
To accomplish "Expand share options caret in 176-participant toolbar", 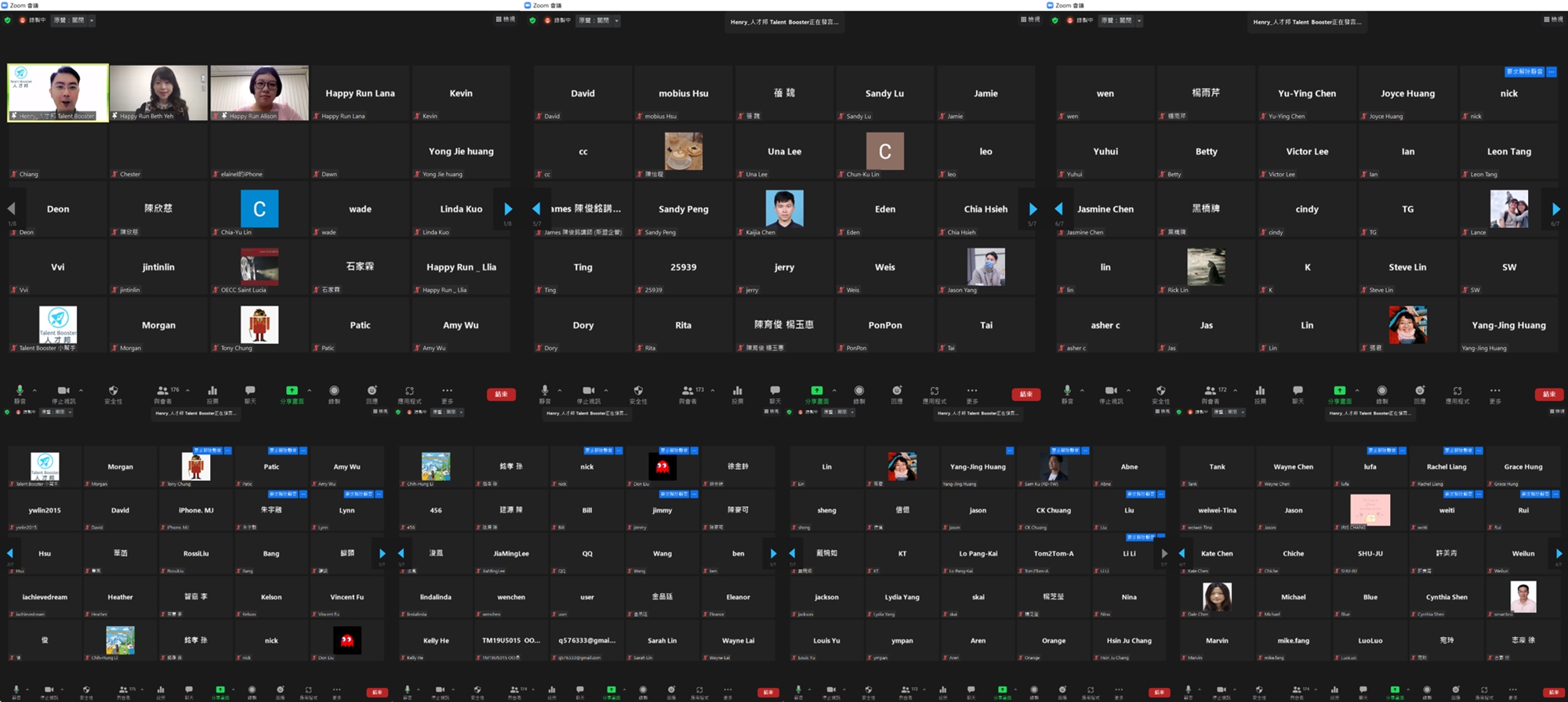I will [309, 390].
